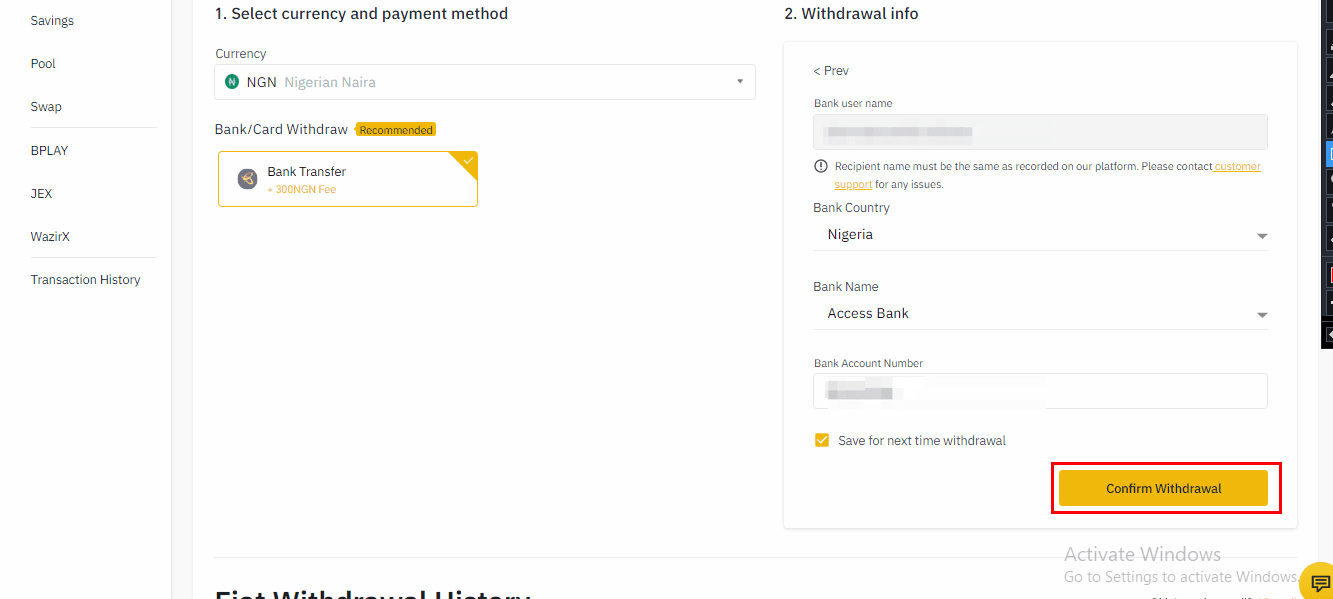This screenshot has height=599, width=1333.
Task: Open the Bank Country dropdown
Action: click(x=1040, y=235)
